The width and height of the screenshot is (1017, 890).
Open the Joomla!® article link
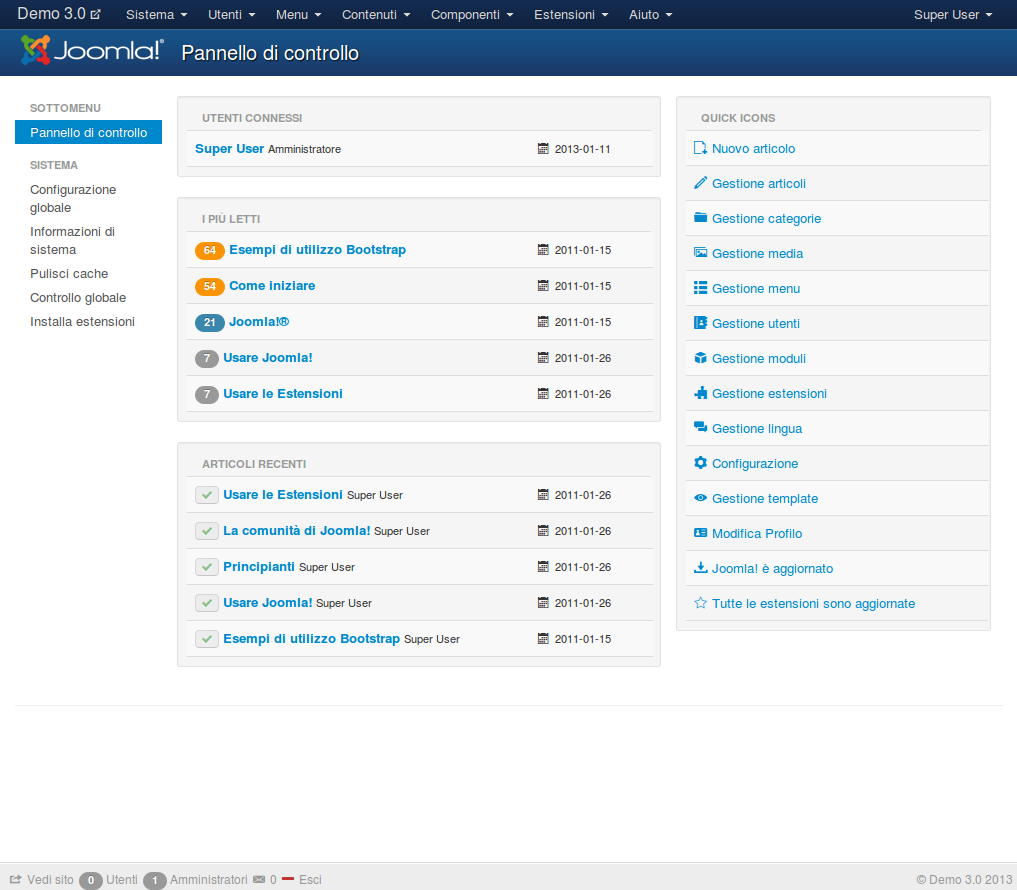coord(259,322)
